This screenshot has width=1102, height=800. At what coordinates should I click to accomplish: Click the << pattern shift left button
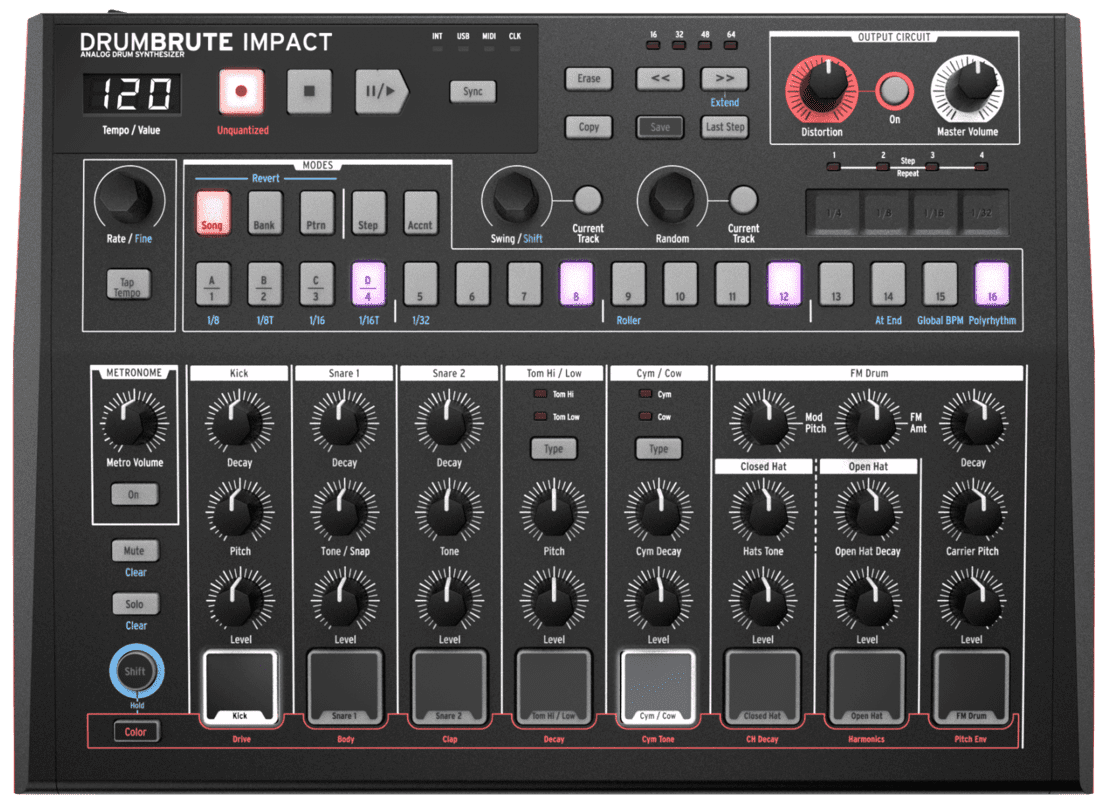(660, 79)
